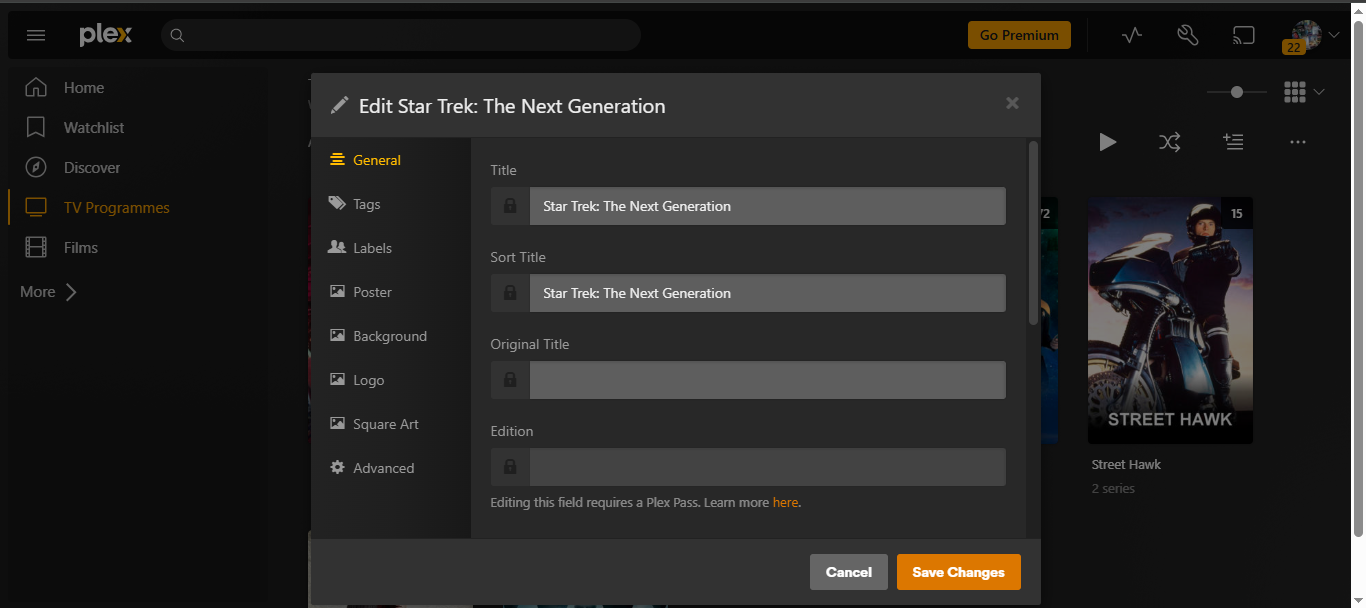
Task: Switch to the Poster tab
Action: (360, 292)
